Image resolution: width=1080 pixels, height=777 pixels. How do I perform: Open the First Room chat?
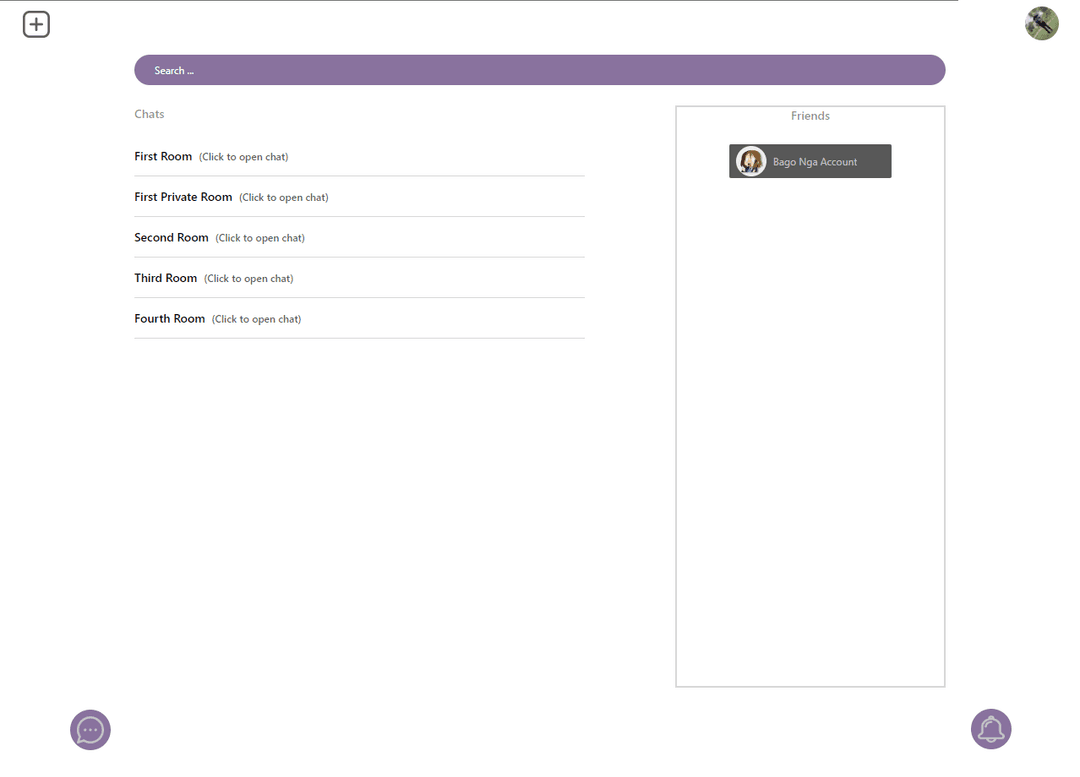tap(163, 156)
